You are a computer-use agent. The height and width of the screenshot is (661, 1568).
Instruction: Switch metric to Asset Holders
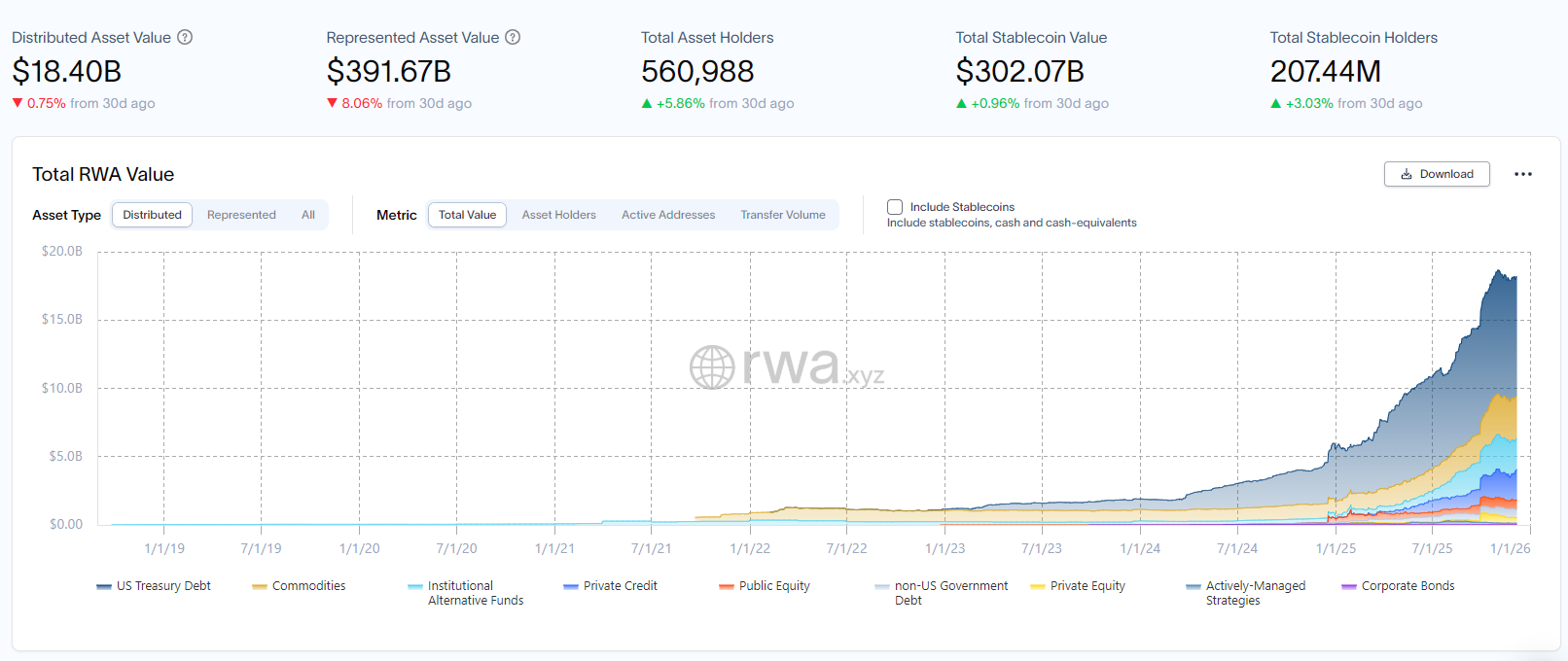coord(558,215)
